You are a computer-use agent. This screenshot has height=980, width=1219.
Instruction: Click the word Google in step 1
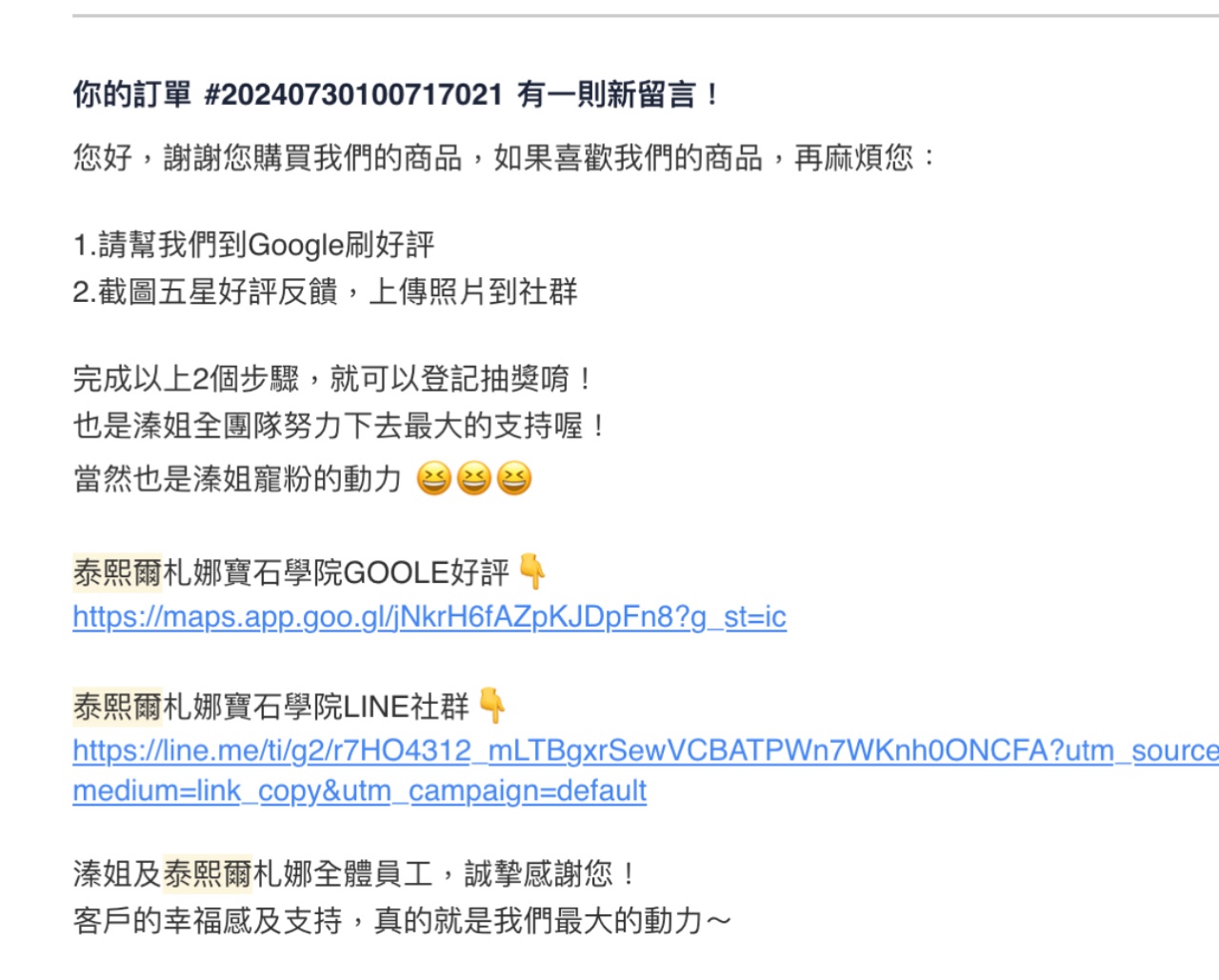(x=295, y=245)
